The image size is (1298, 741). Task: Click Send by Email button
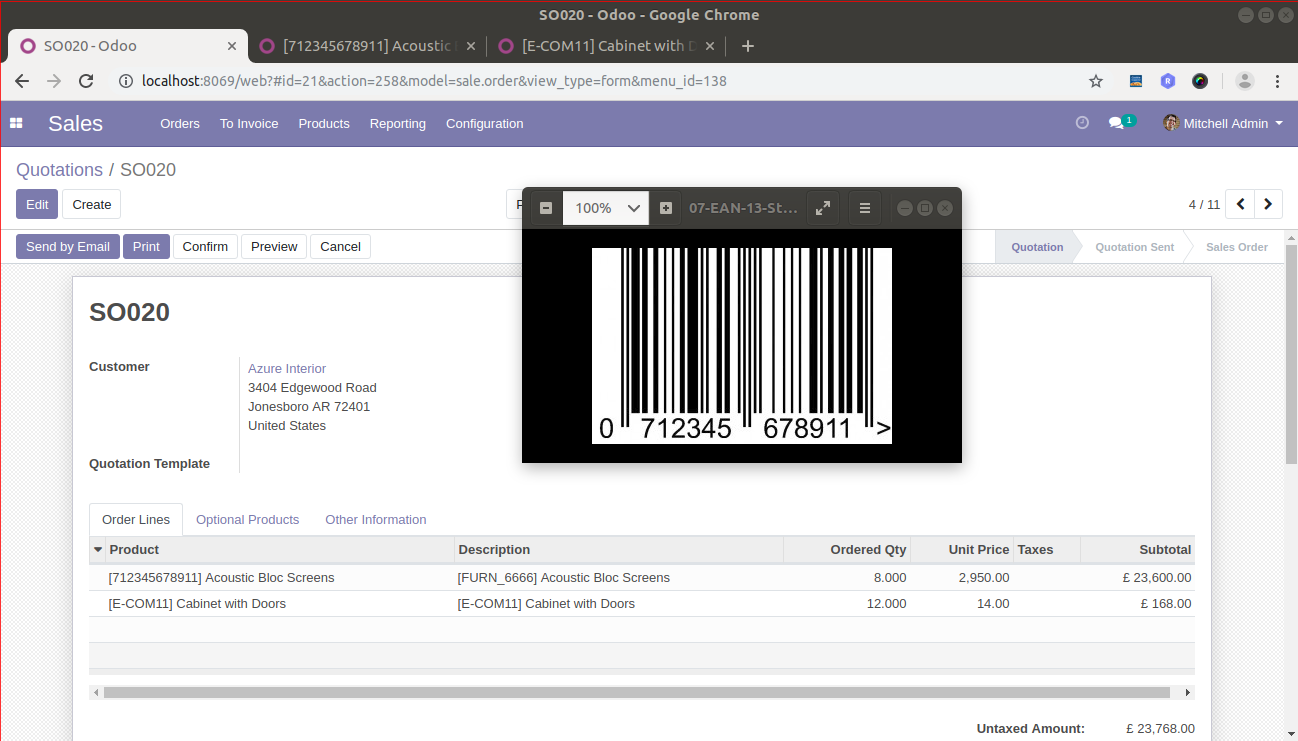tap(68, 246)
